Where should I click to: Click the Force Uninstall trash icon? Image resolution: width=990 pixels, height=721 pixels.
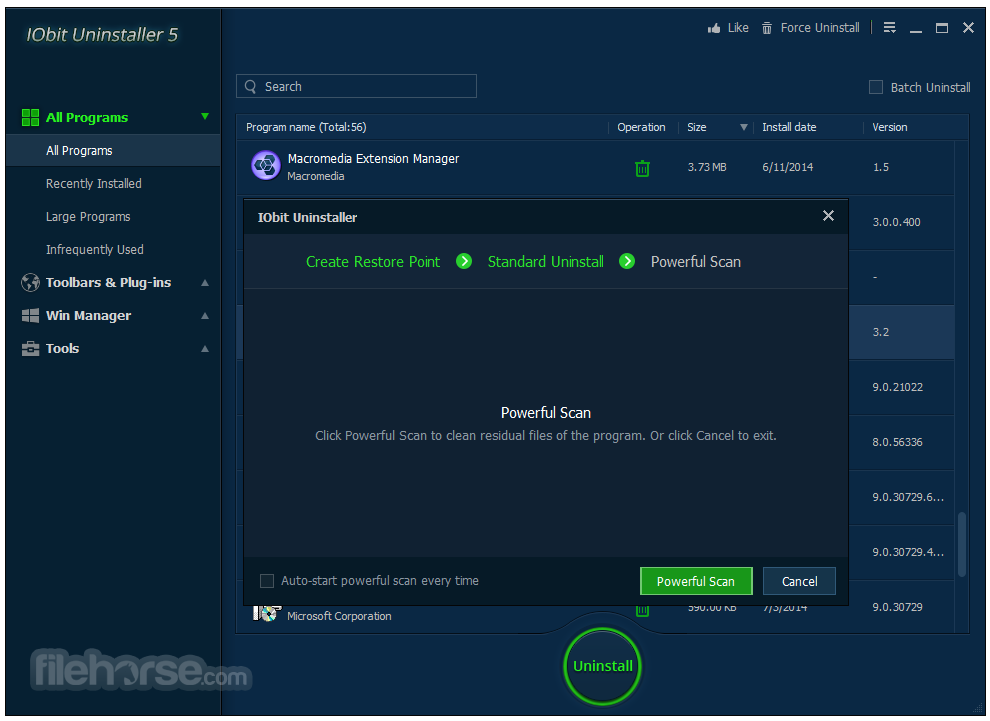click(x=766, y=28)
